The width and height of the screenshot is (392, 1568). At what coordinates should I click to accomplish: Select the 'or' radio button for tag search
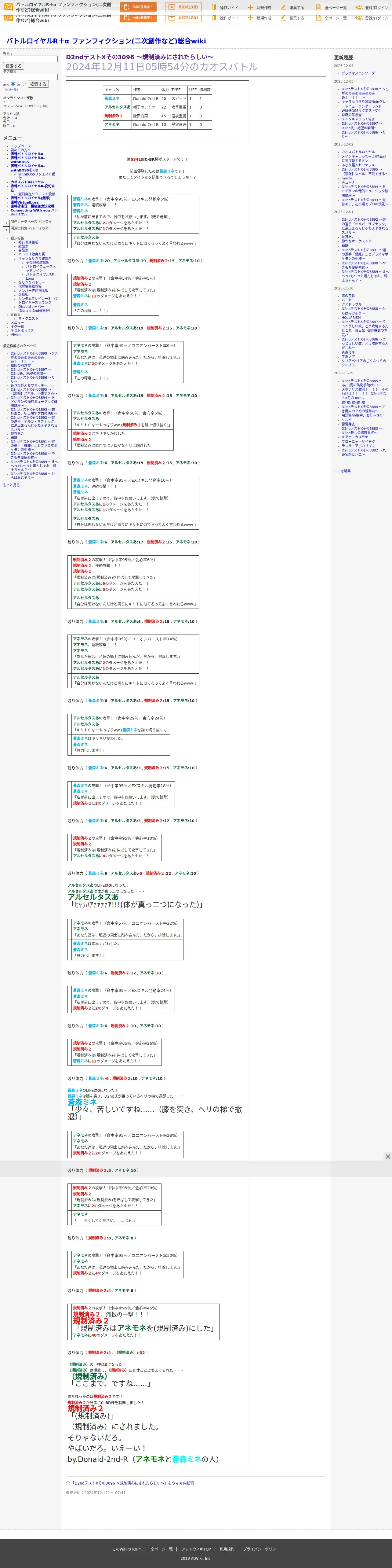(24, 83)
